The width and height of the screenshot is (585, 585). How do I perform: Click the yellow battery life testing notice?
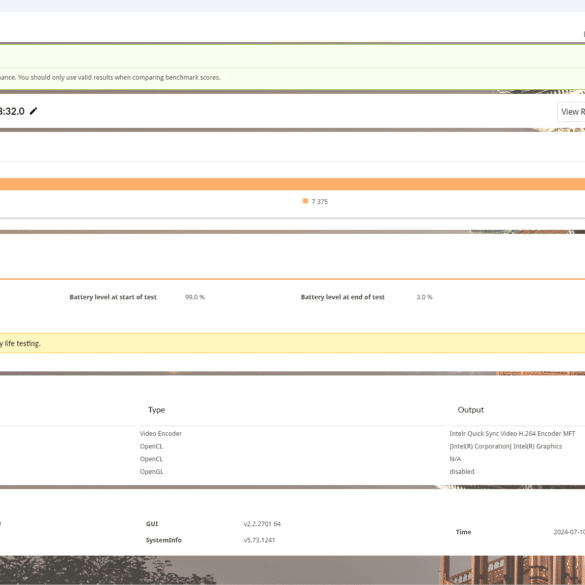pos(292,343)
